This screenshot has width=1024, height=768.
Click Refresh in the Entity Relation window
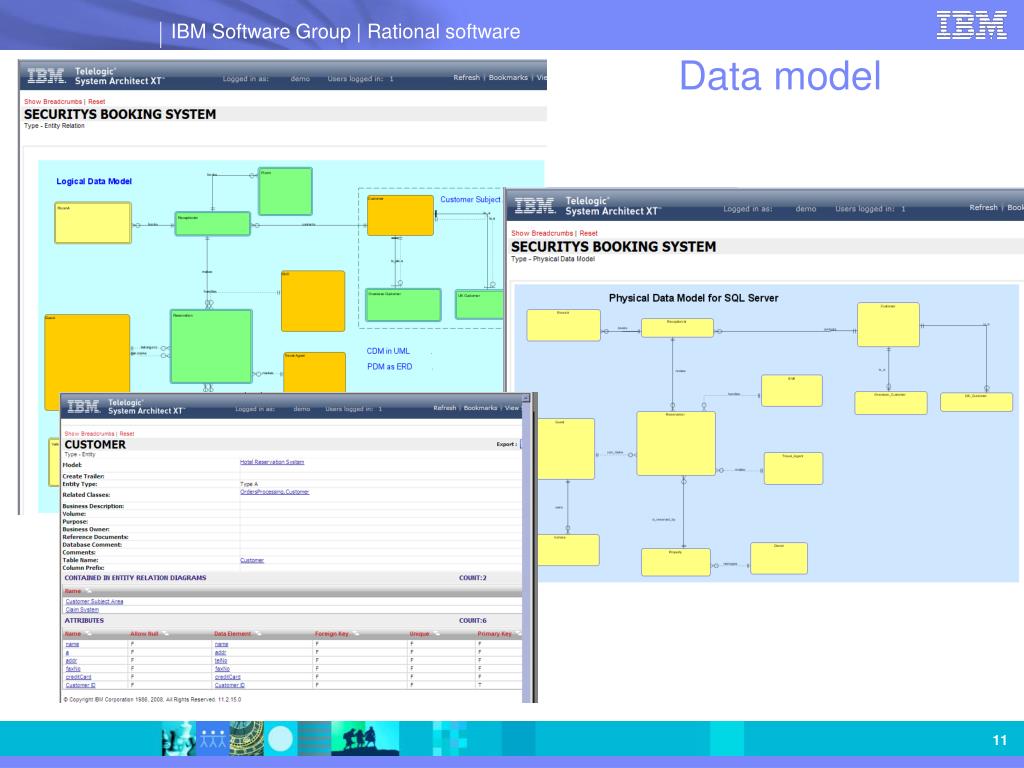click(x=466, y=77)
